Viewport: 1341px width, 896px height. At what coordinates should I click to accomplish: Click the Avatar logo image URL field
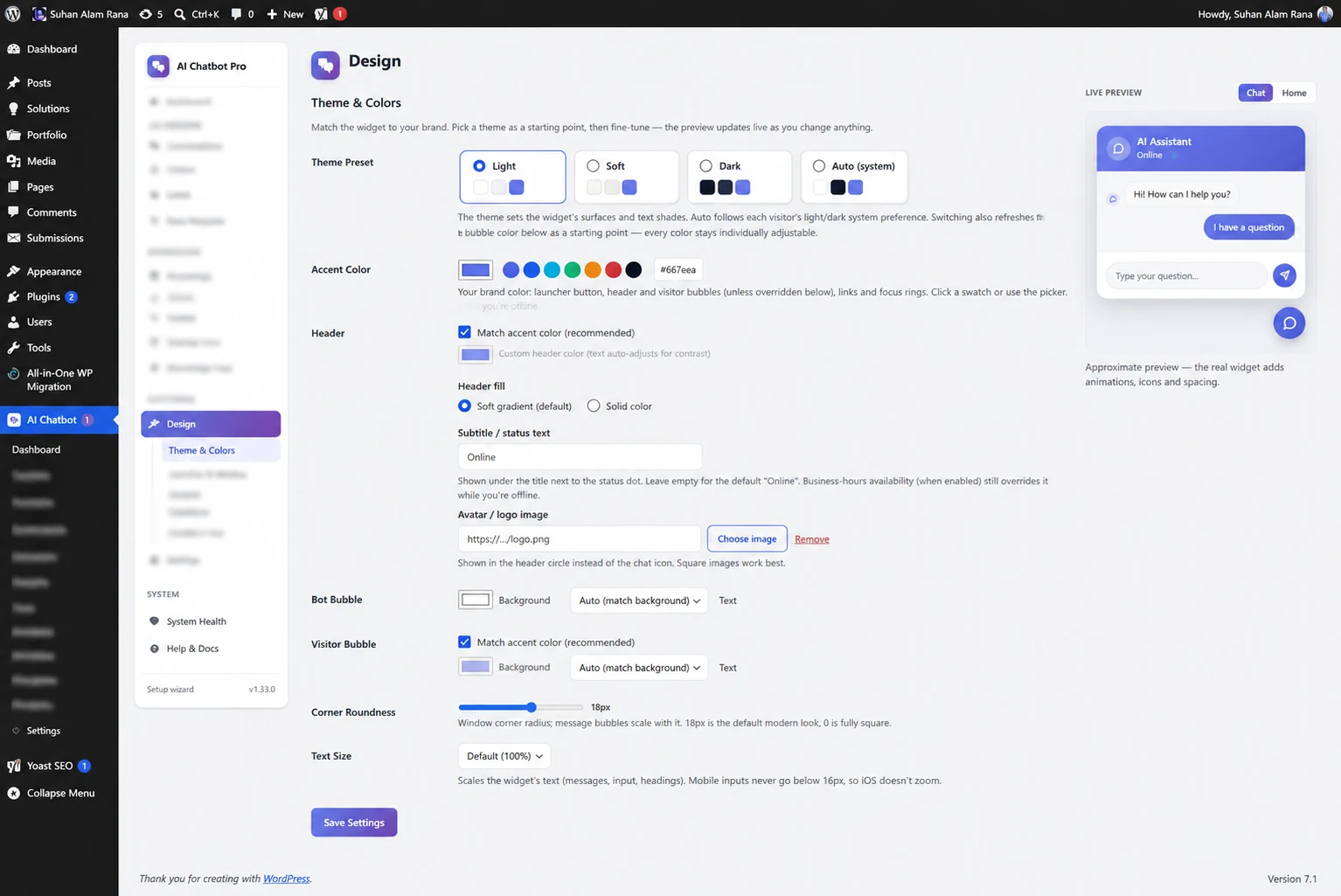580,538
